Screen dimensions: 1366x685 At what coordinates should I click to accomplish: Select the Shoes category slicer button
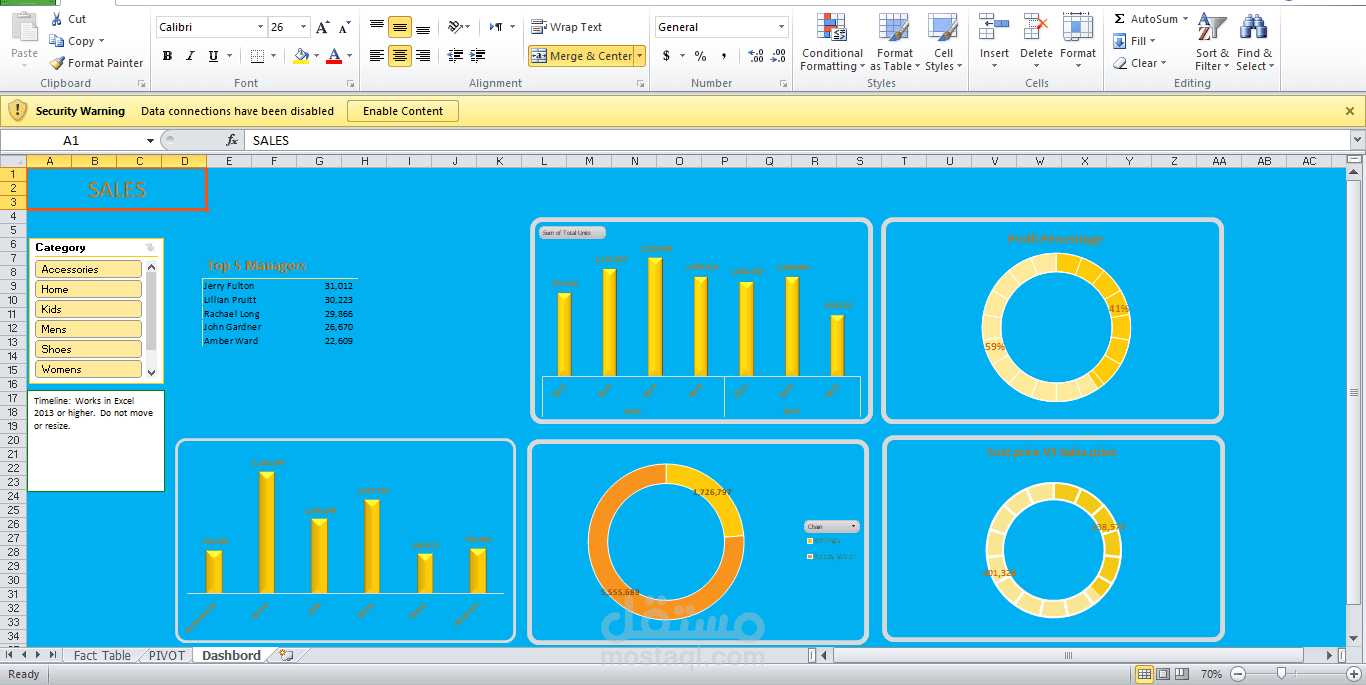click(x=88, y=349)
